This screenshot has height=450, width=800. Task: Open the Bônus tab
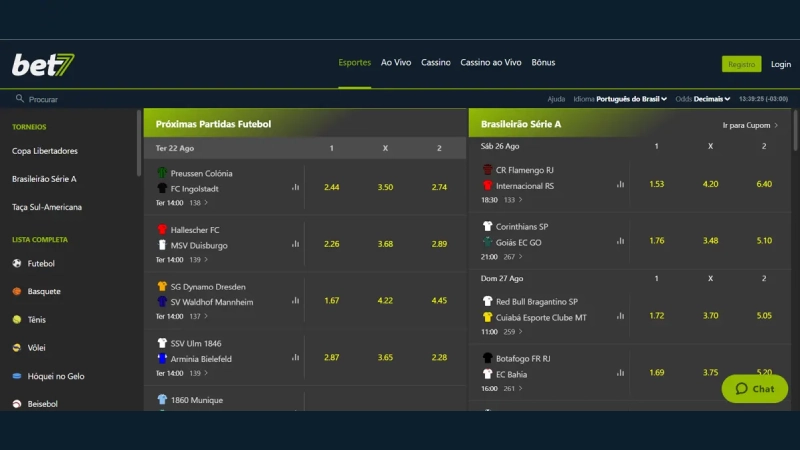(543, 62)
